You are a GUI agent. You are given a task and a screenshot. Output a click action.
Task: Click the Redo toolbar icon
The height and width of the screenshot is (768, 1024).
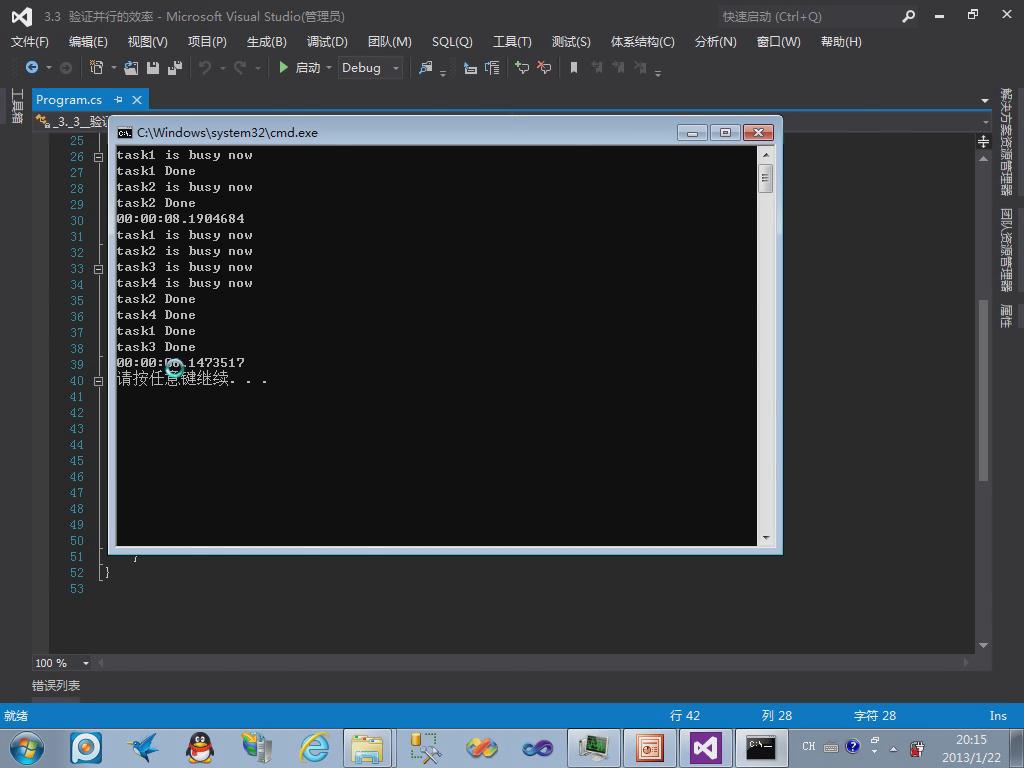(x=240, y=67)
